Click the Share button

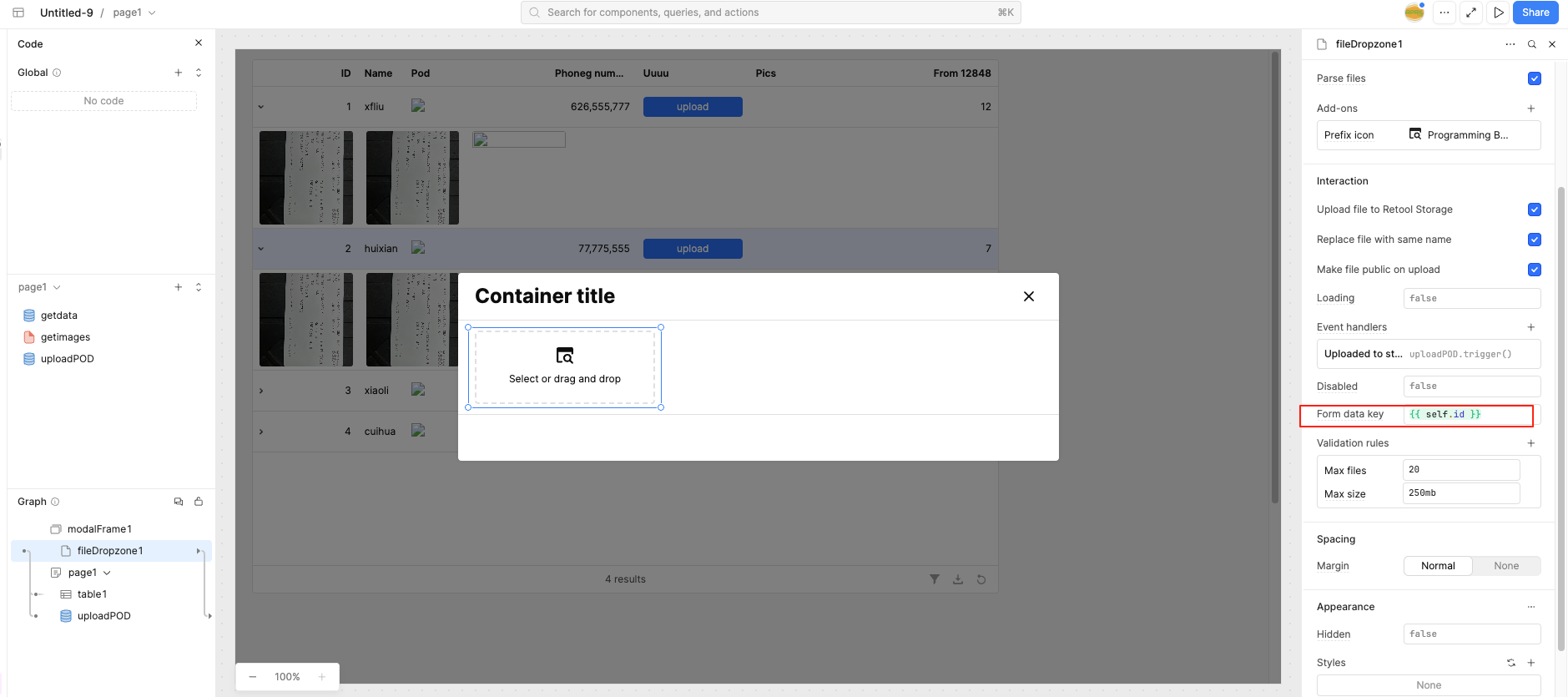click(x=1535, y=13)
